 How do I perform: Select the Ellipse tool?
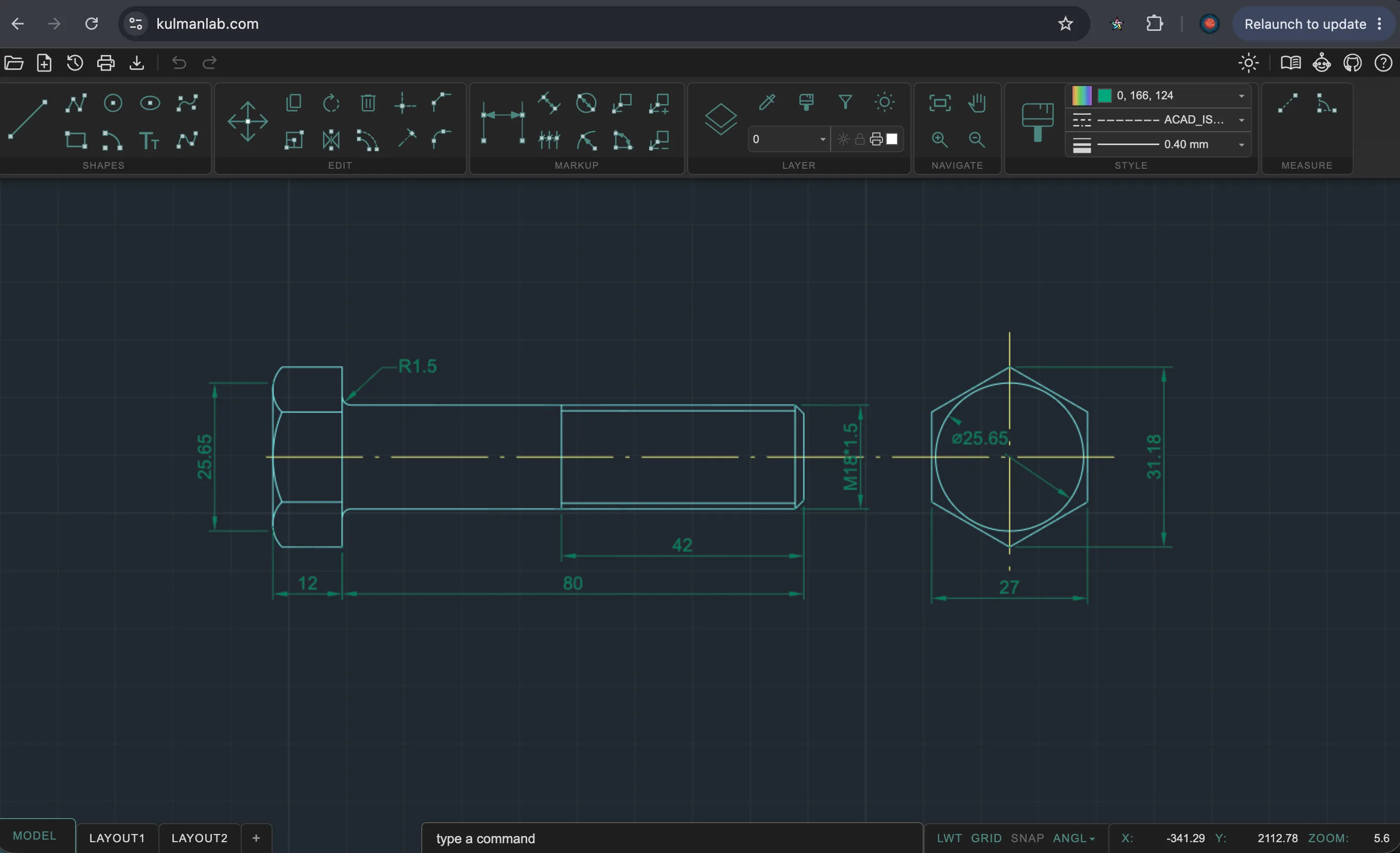pyautogui.click(x=150, y=103)
